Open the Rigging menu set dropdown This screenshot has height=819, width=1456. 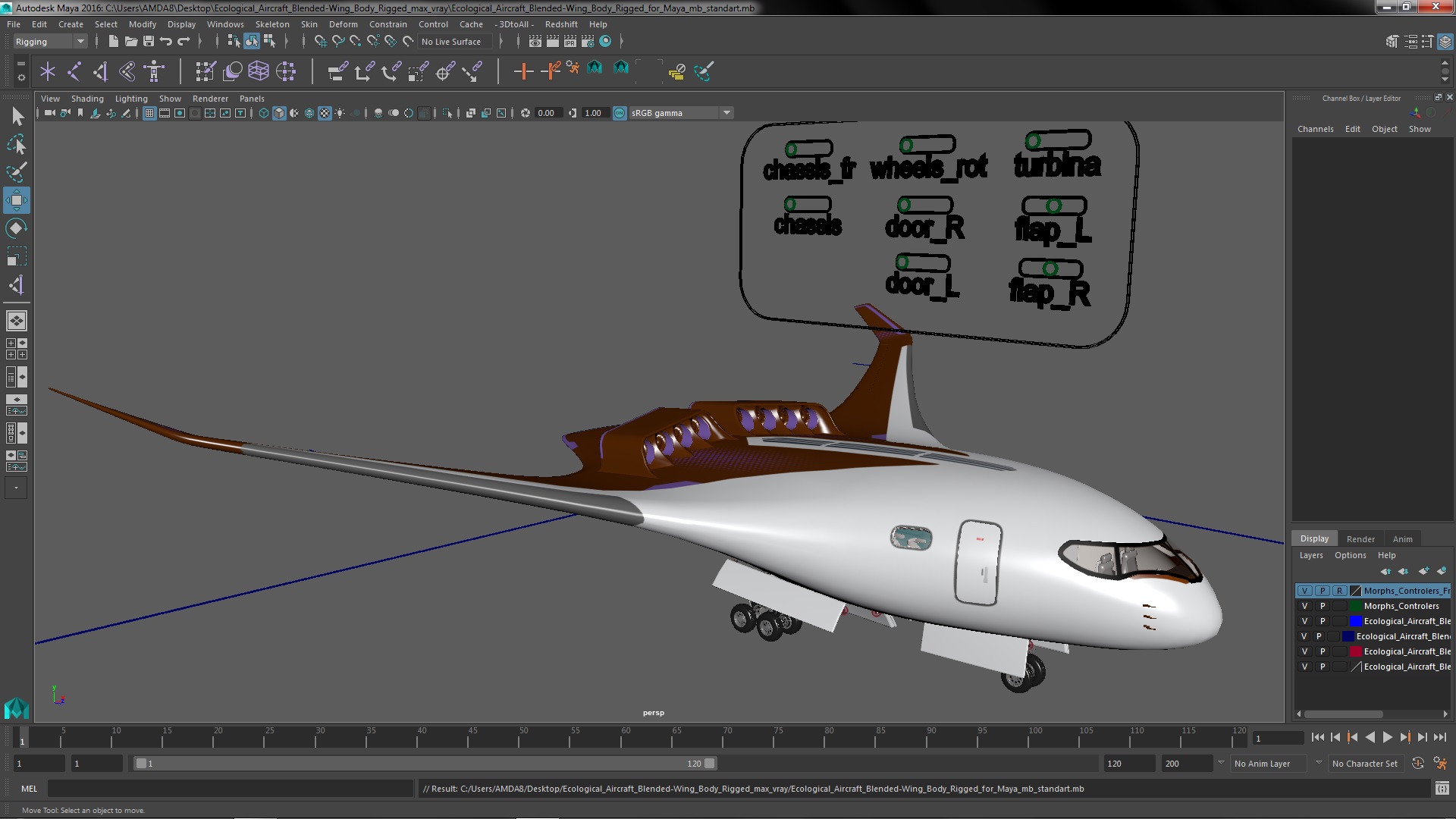[49, 42]
